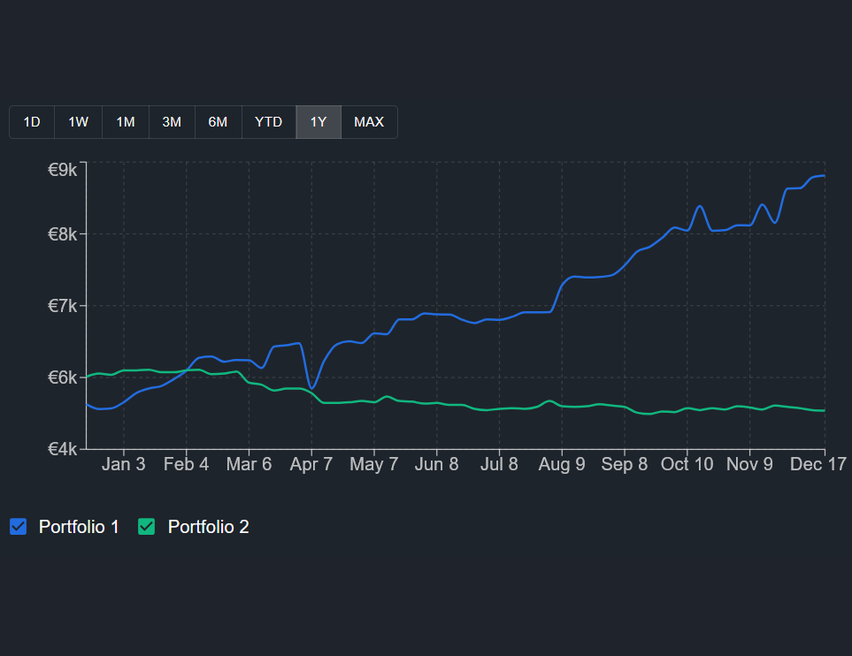
Task: Choose the 3M three-month range
Action: [x=171, y=121]
